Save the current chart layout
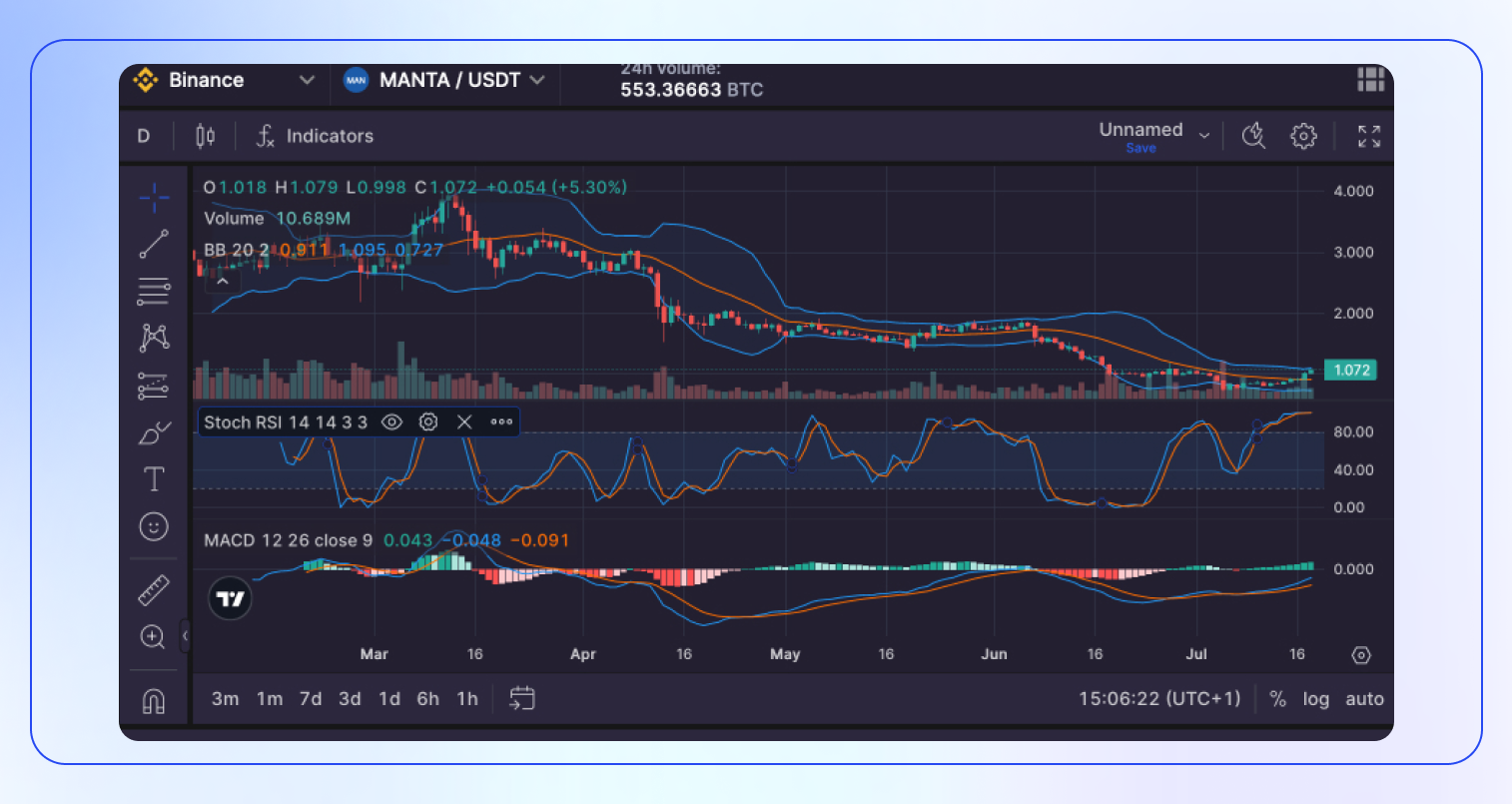1512x804 pixels. click(x=1139, y=147)
